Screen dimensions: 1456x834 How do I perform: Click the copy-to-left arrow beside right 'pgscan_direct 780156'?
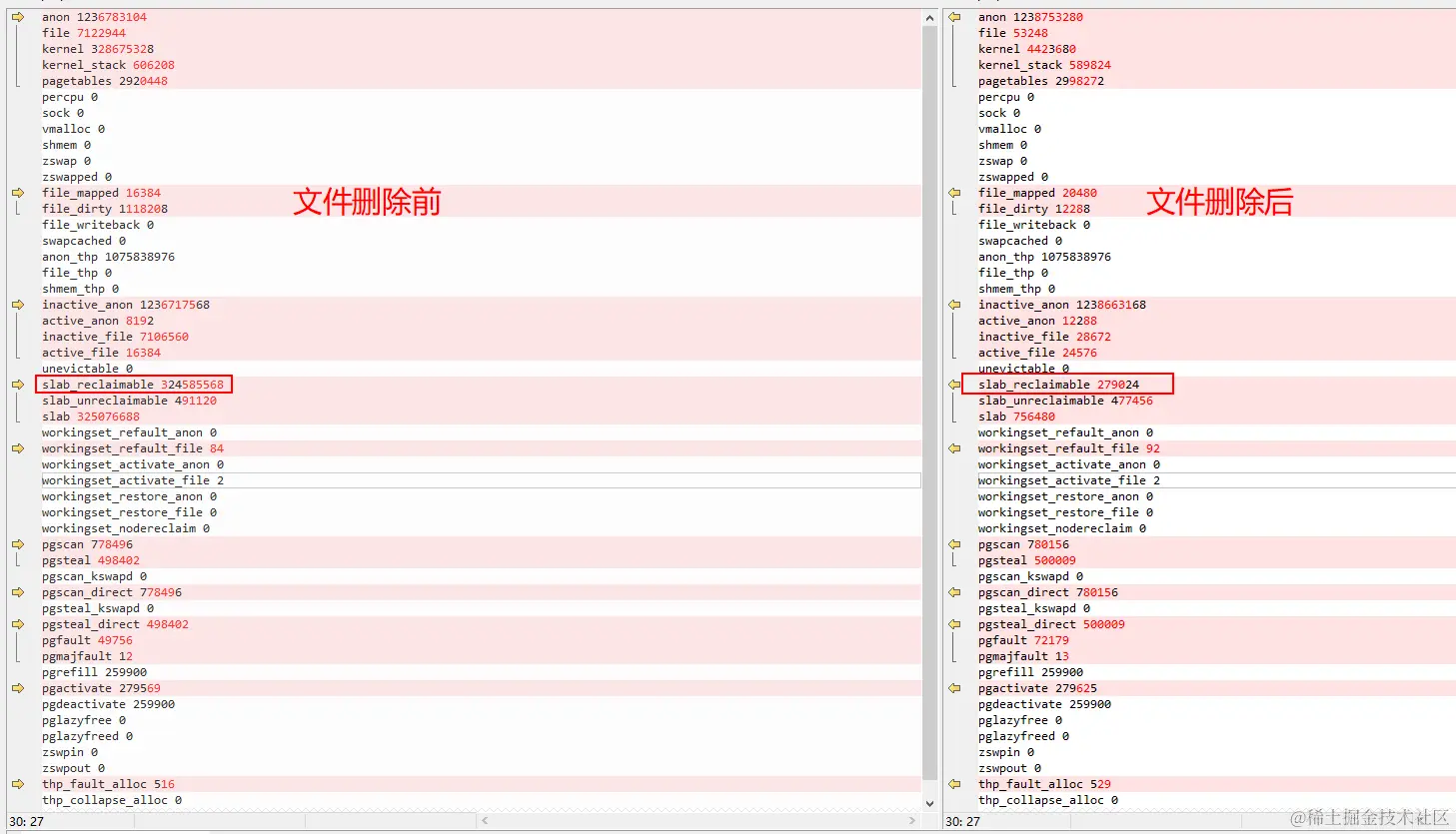[954, 592]
